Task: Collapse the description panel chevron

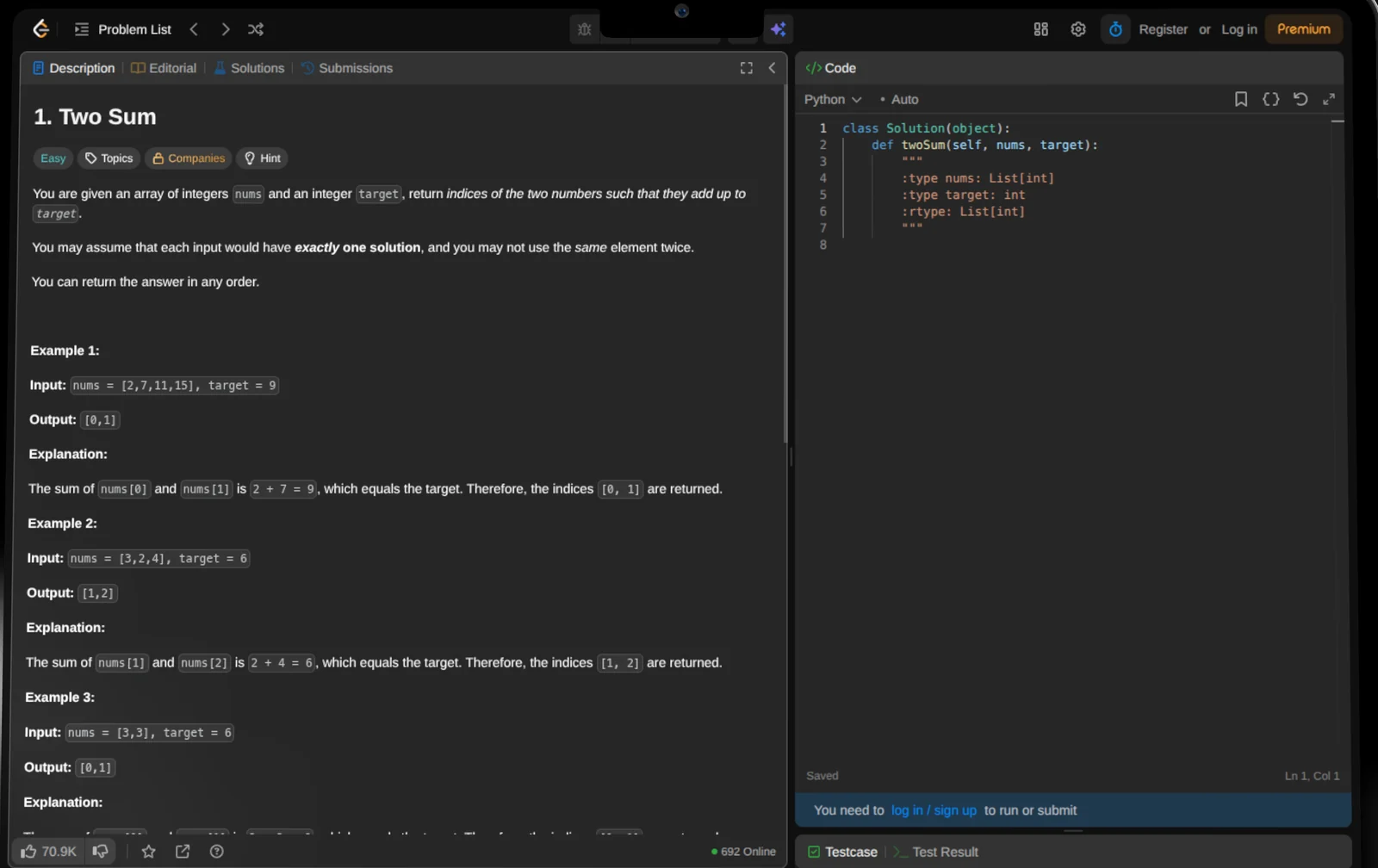Action: (x=772, y=68)
